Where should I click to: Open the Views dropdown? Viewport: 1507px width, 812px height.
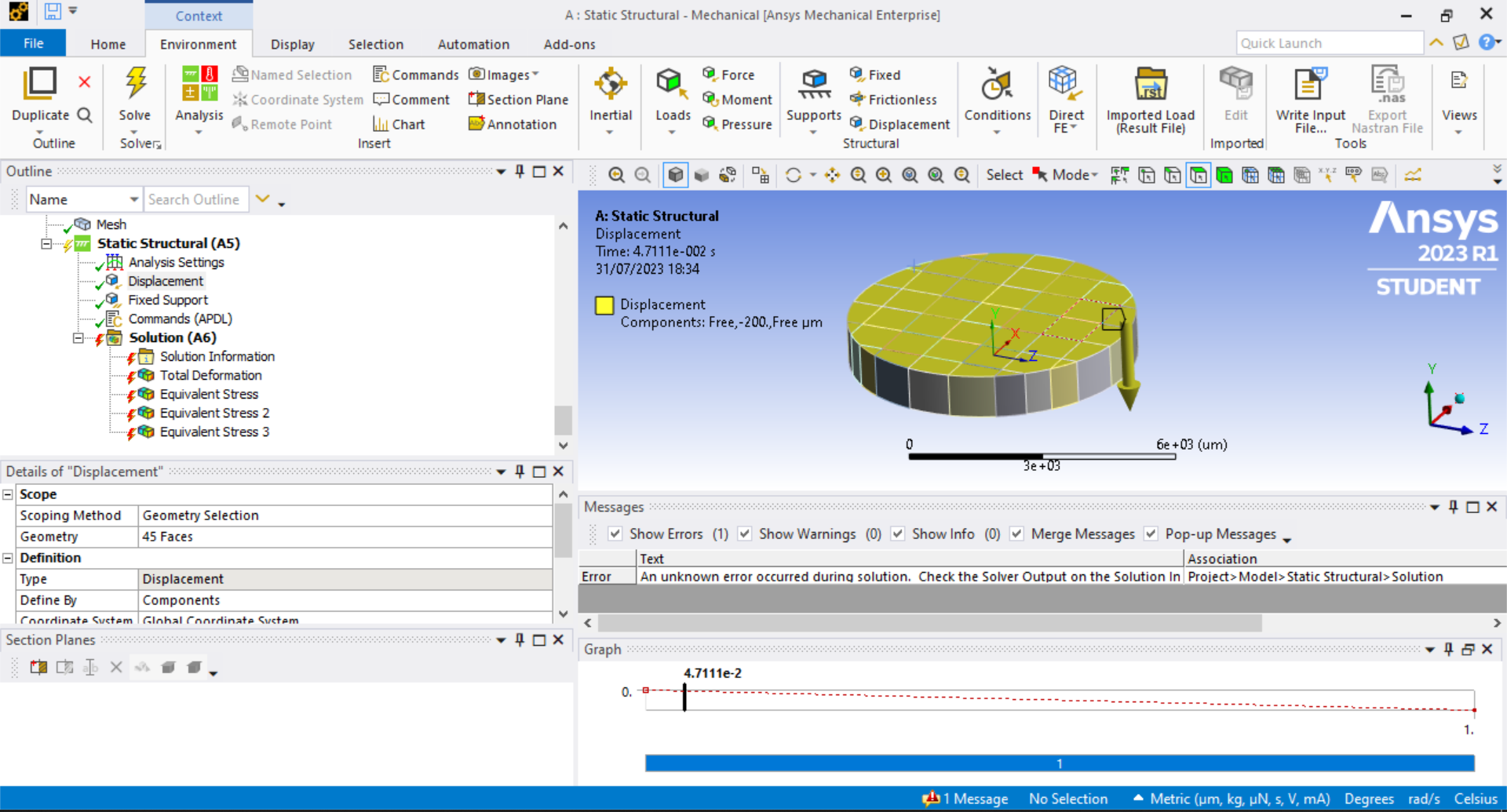click(x=1458, y=132)
